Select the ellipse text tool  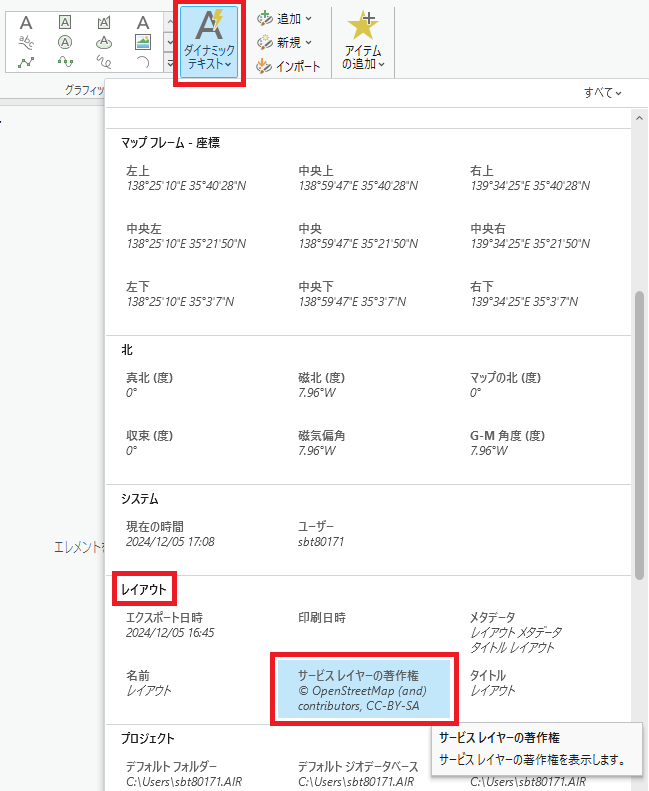[104, 42]
